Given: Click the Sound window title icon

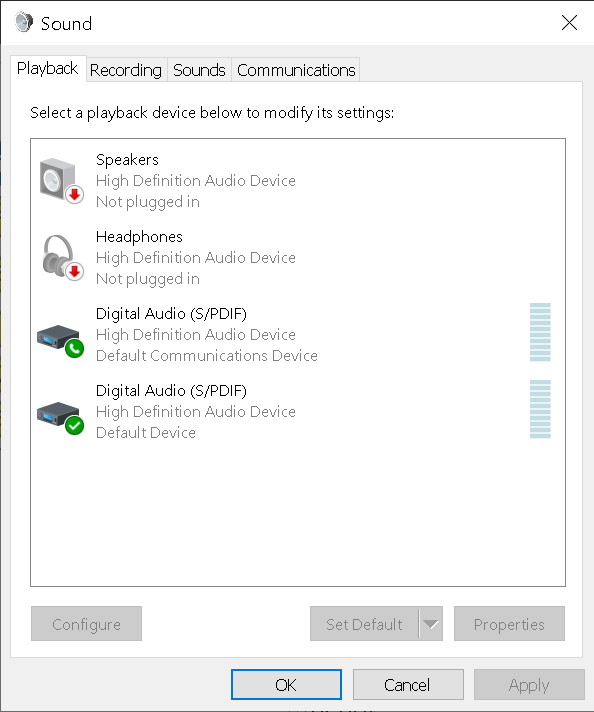Looking at the screenshot, I should click(x=24, y=23).
